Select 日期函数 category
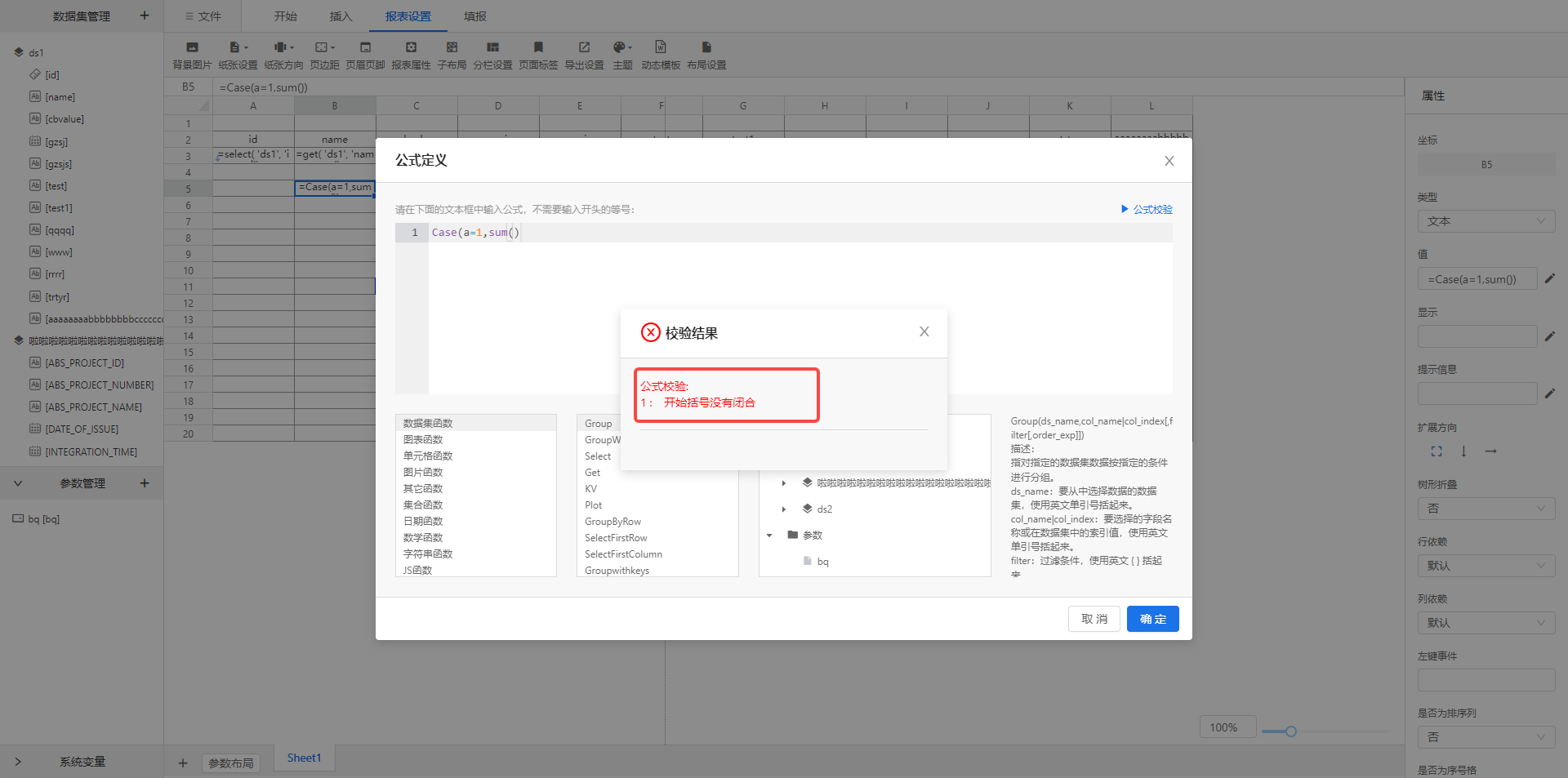The height and width of the screenshot is (778, 1568). click(x=423, y=521)
